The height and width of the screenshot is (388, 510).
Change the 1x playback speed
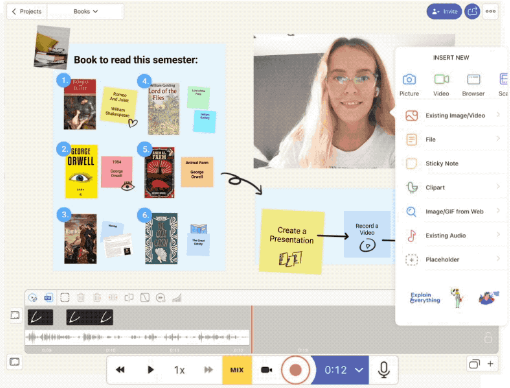pos(179,370)
